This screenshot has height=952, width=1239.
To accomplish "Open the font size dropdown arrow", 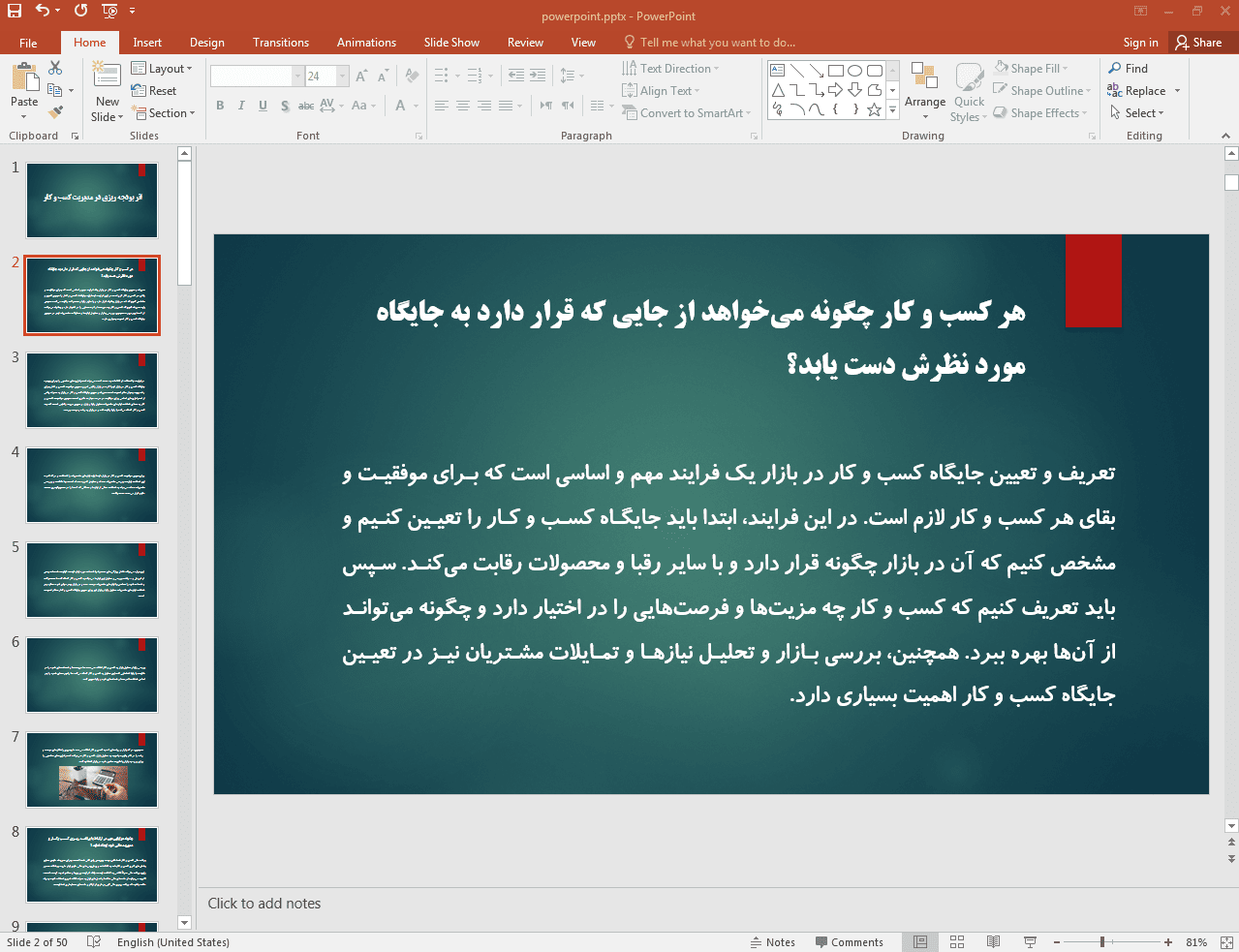I will pyautogui.click(x=342, y=77).
